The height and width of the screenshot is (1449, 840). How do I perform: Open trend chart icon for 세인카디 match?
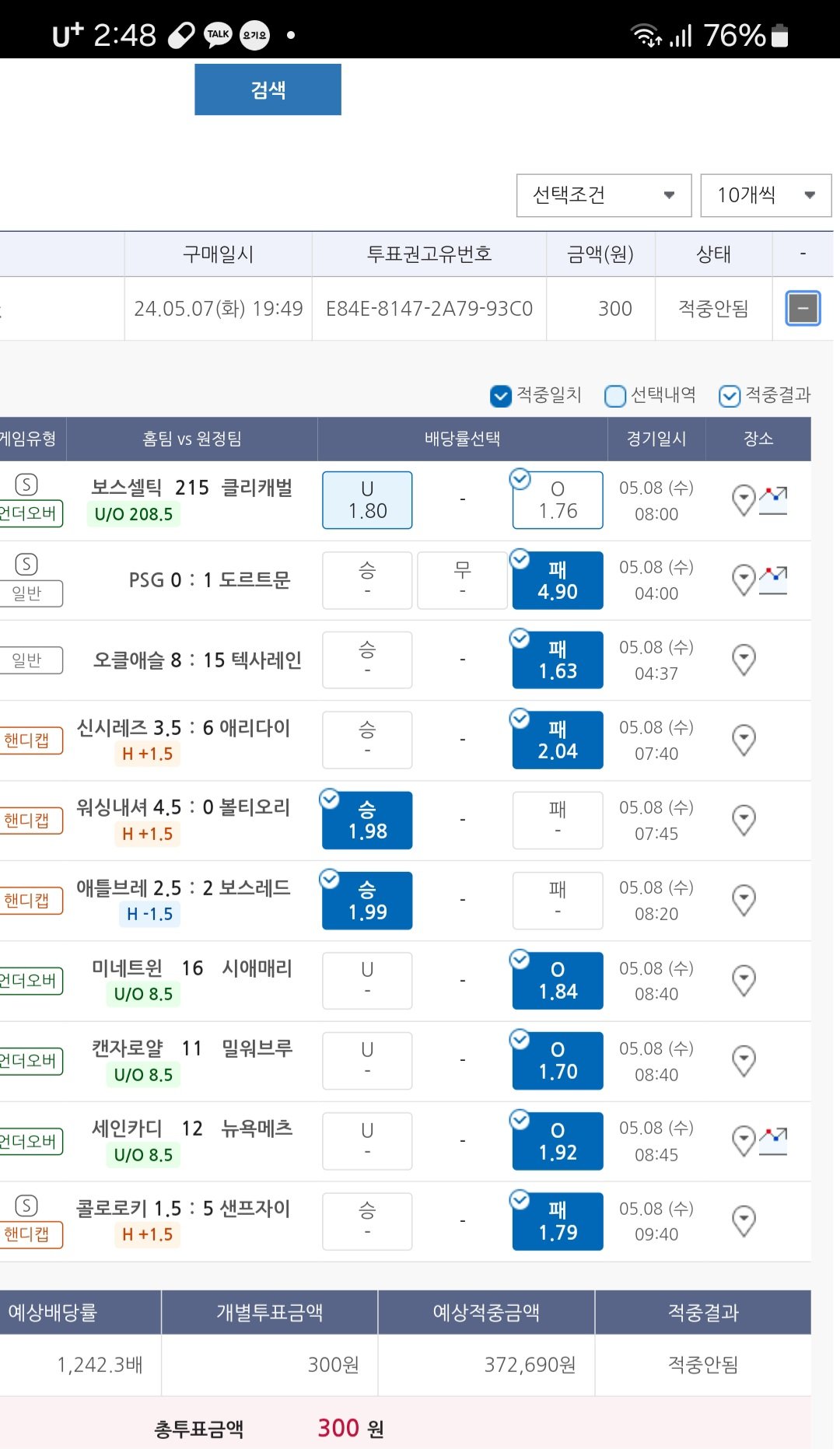click(773, 1140)
